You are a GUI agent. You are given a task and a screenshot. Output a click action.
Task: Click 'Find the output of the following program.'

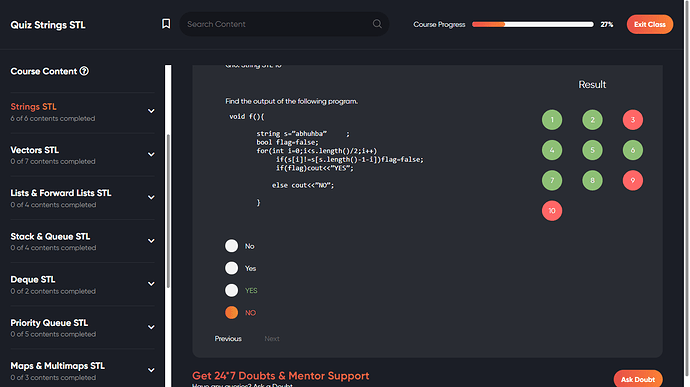(291, 101)
